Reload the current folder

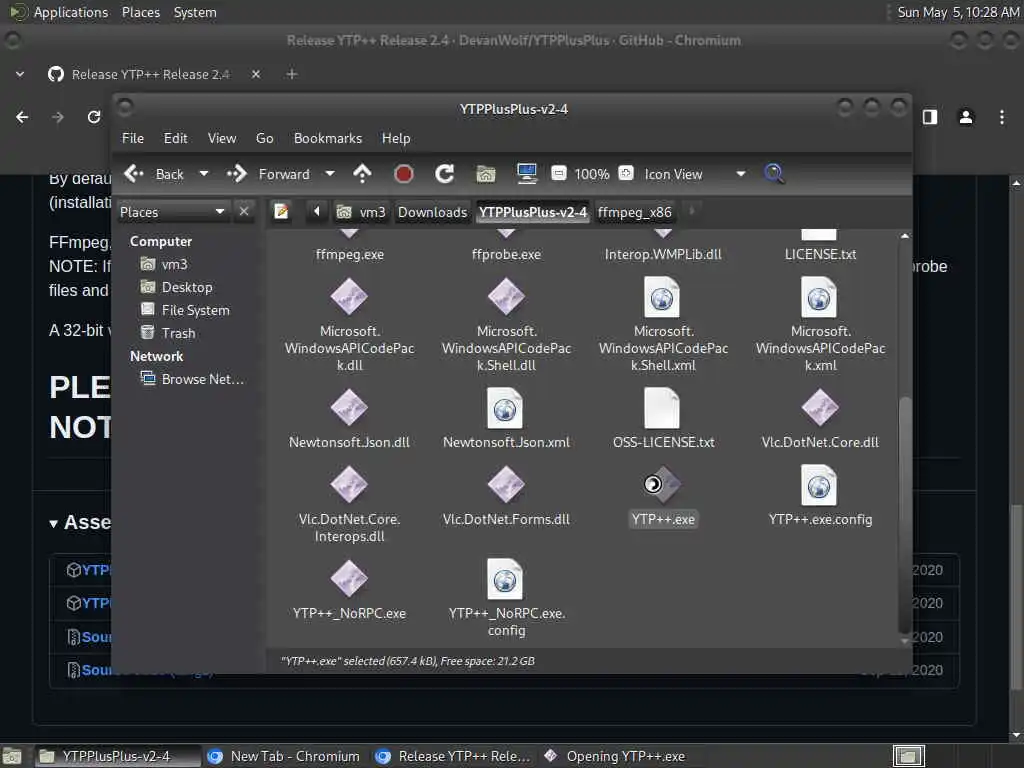[445, 174]
